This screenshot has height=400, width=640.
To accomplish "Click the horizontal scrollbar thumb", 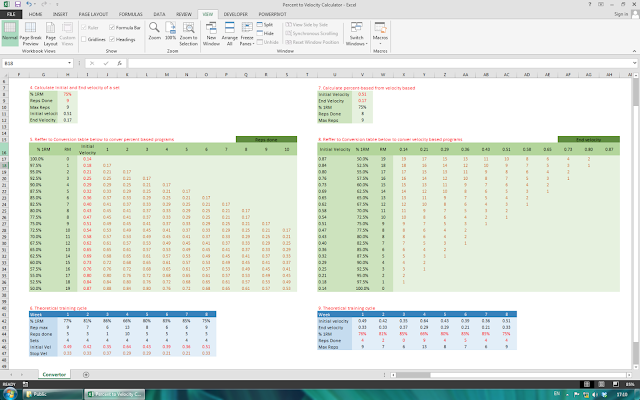I will pyautogui.click(x=413, y=375).
